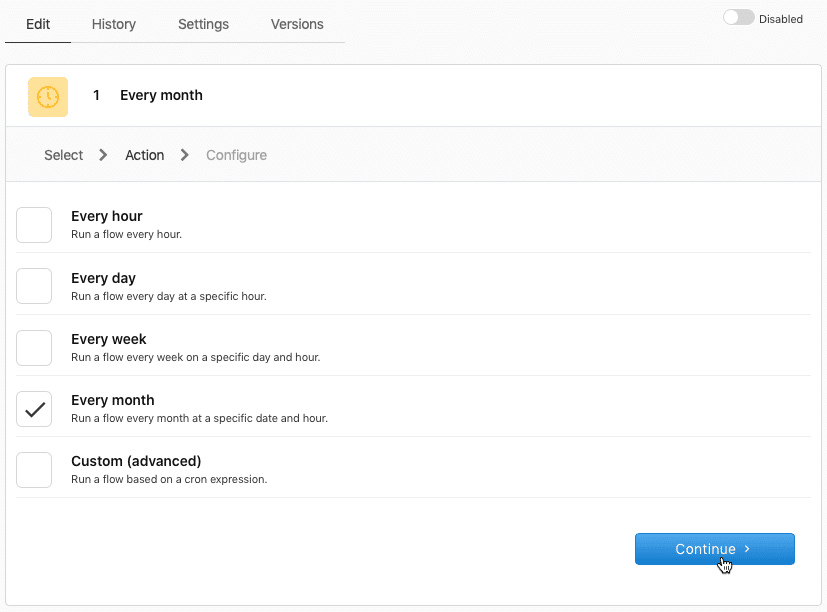This screenshot has height=612, width=827.
Task: Open the Settings tab
Action: [x=203, y=24]
